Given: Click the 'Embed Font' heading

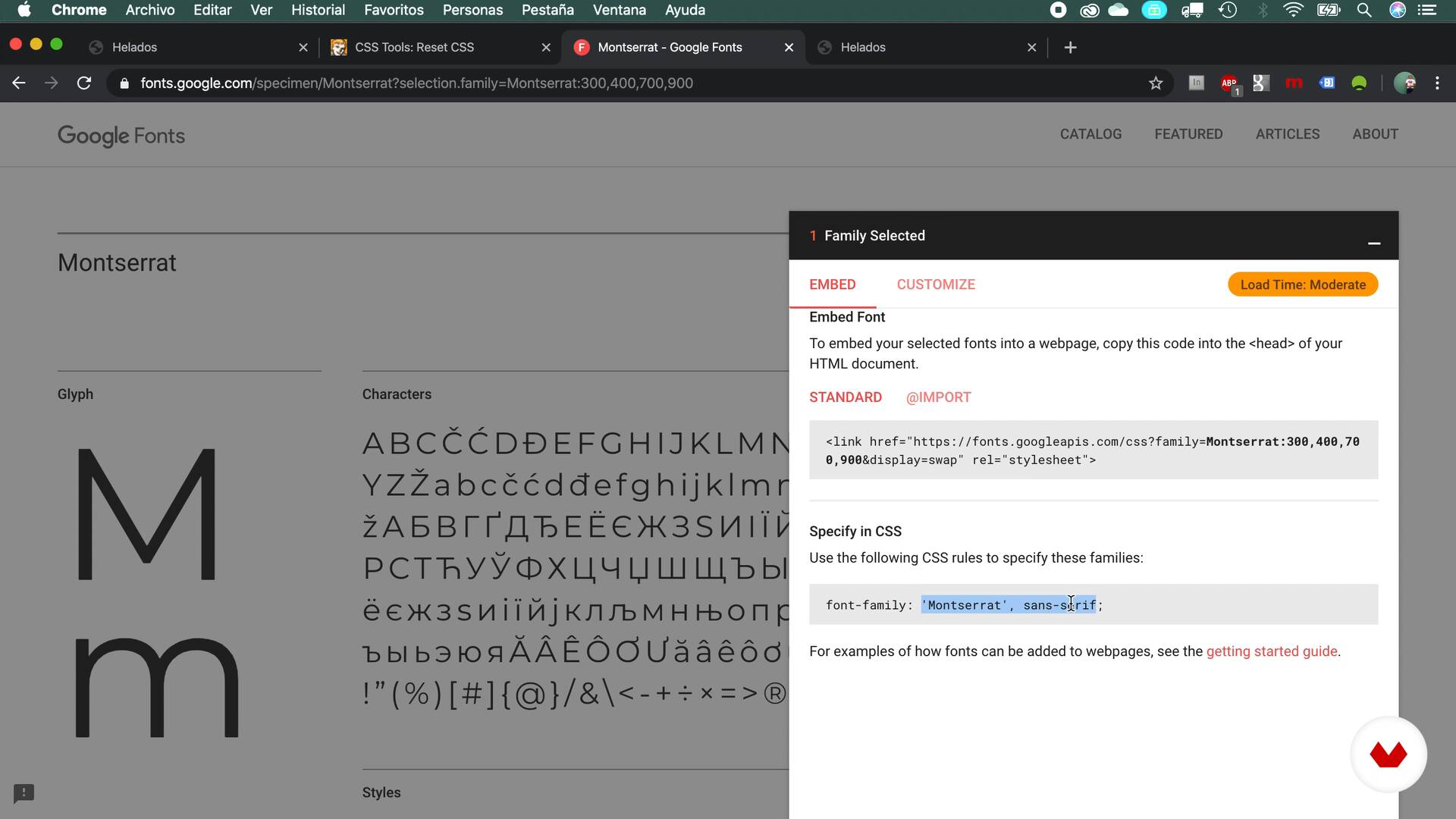Looking at the screenshot, I should [x=847, y=317].
